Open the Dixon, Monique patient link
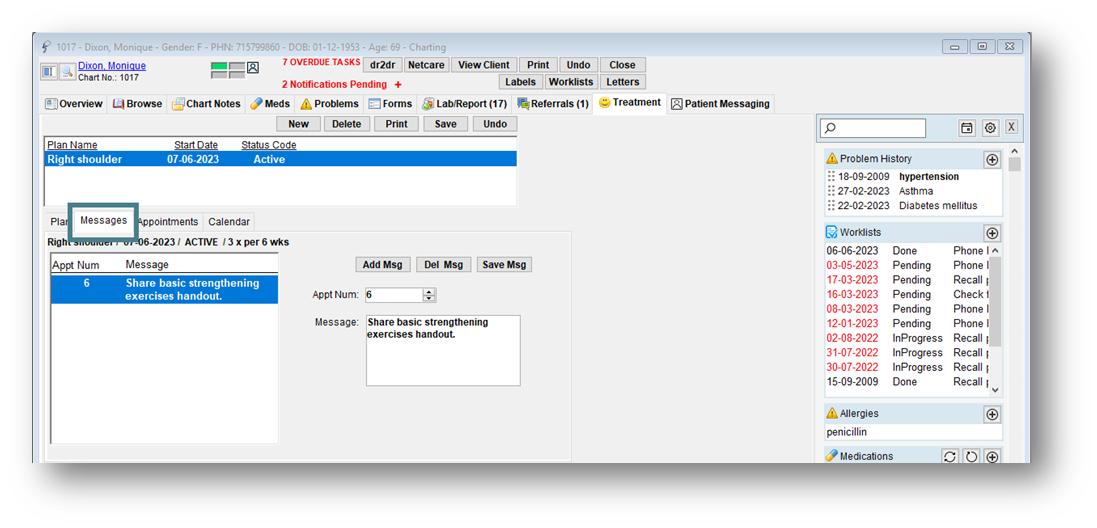The image size is (1097, 528). click(112, 66)
